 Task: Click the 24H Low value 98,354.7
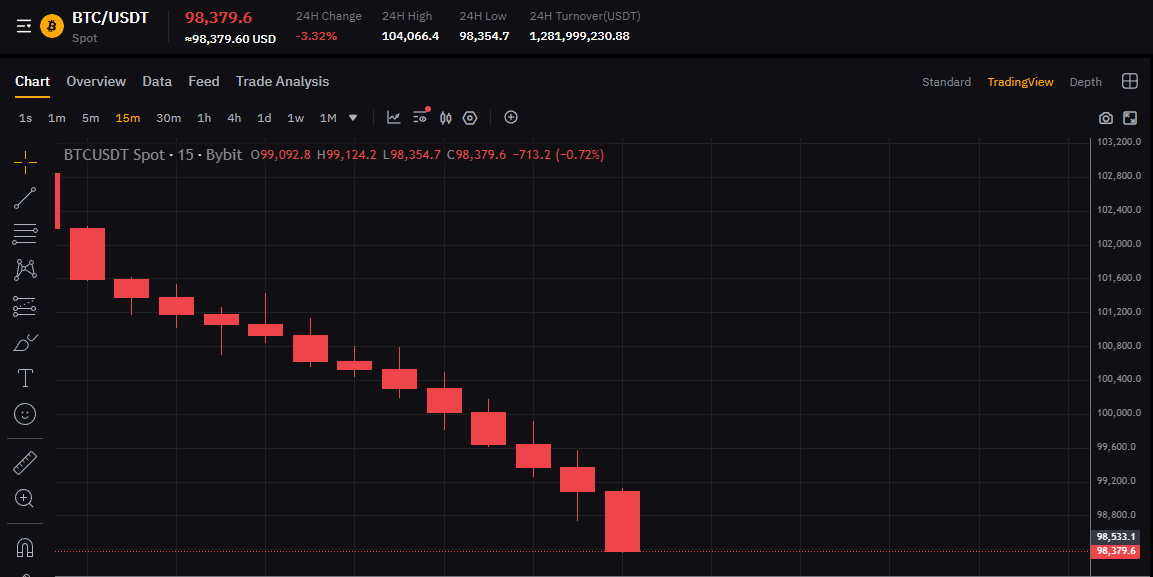pyautogui.click(x=484, y=36)
